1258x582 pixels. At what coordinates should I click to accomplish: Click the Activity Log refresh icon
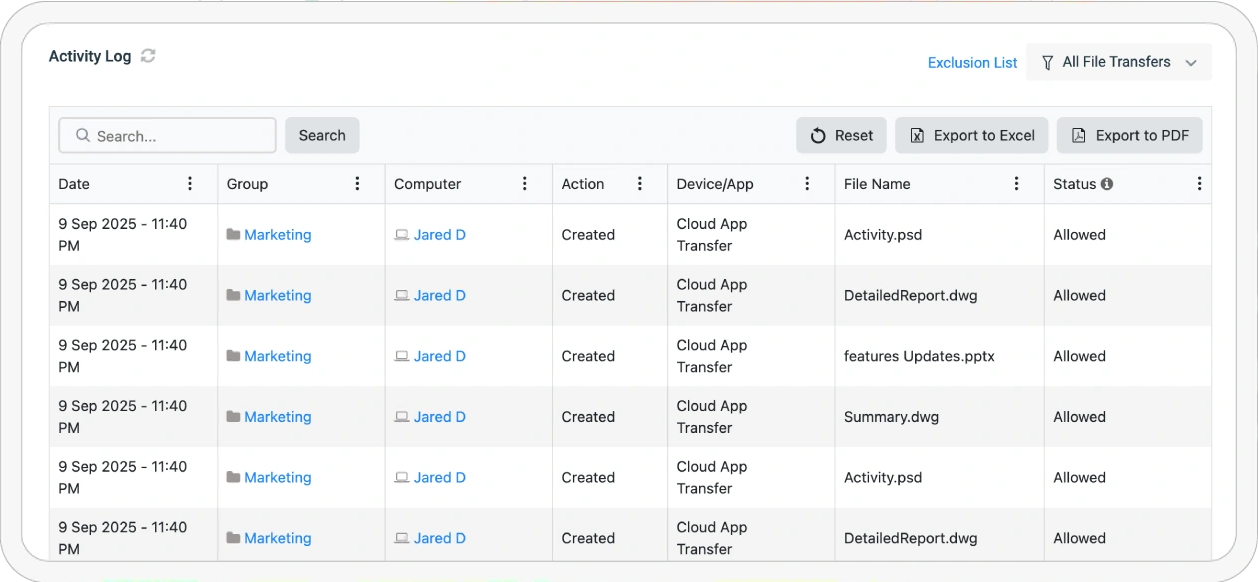pyautogui.click(x=148, y=56)
